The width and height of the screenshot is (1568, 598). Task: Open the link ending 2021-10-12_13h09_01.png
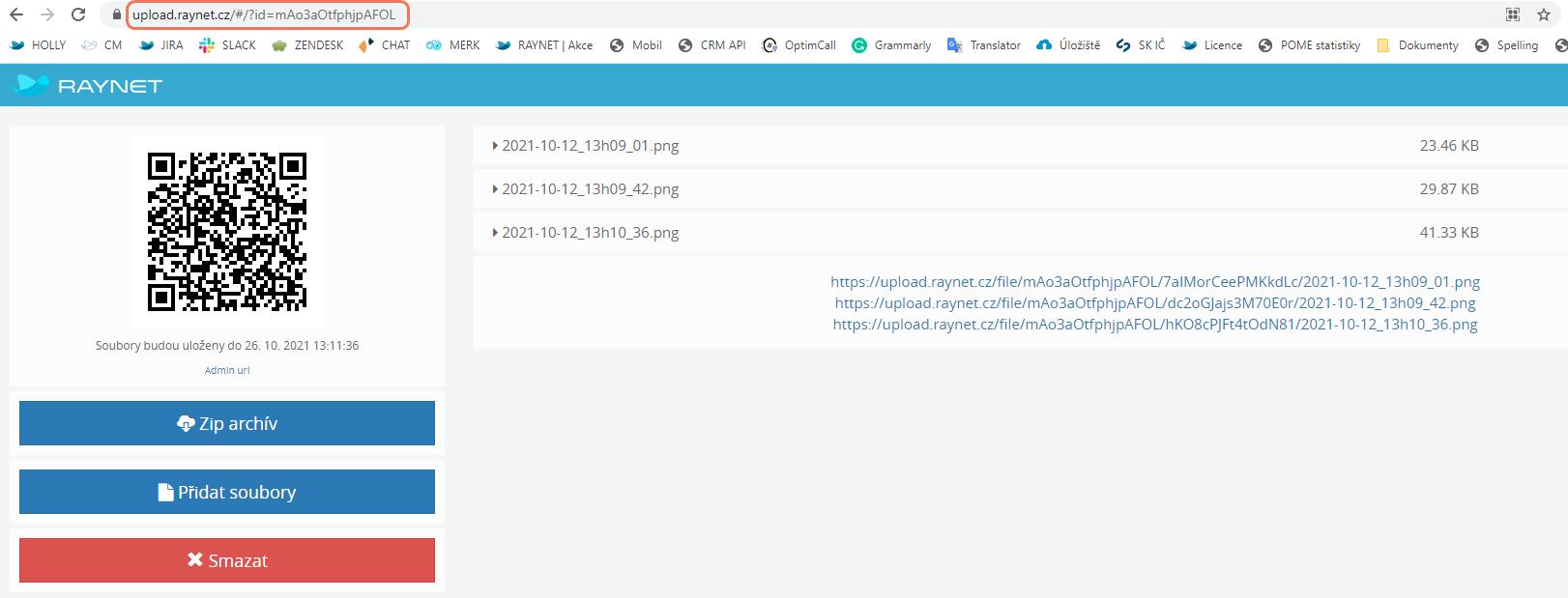(1155, 282)
